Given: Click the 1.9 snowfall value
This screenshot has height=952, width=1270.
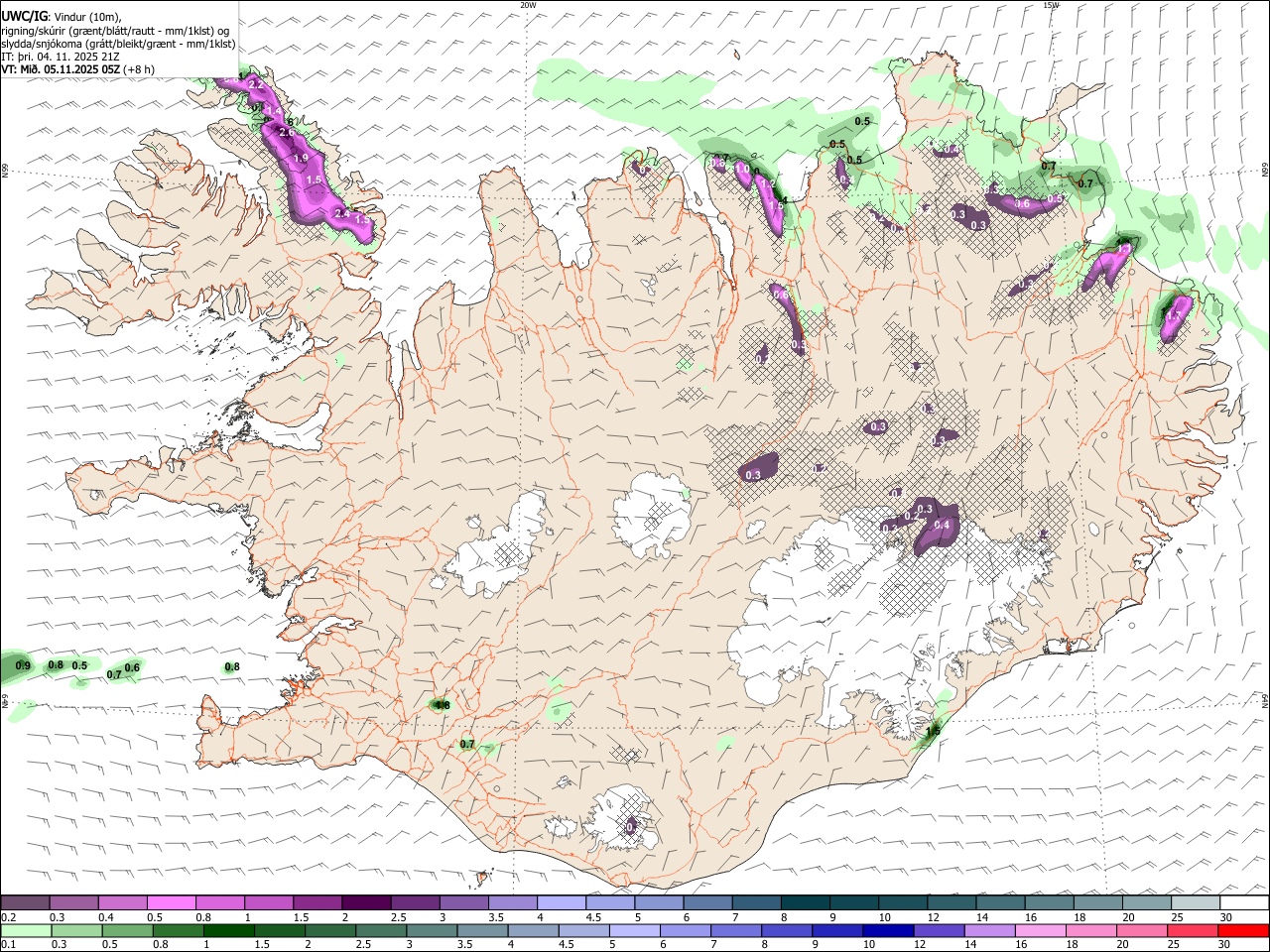Looking at the screenshot, I should coord(302,158).
